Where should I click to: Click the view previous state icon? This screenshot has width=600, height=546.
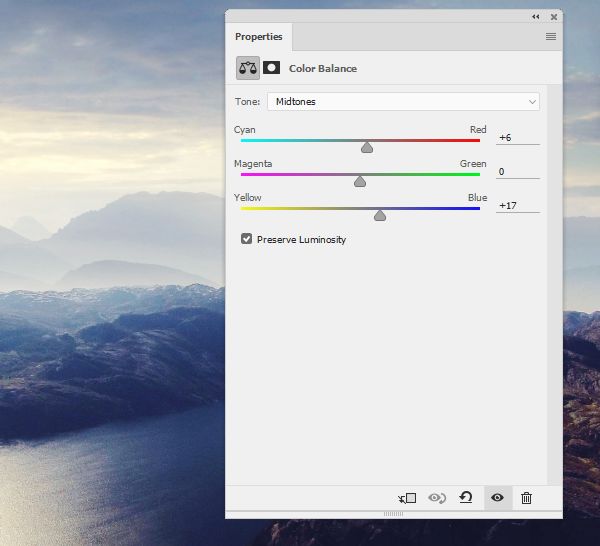(436, 498)
